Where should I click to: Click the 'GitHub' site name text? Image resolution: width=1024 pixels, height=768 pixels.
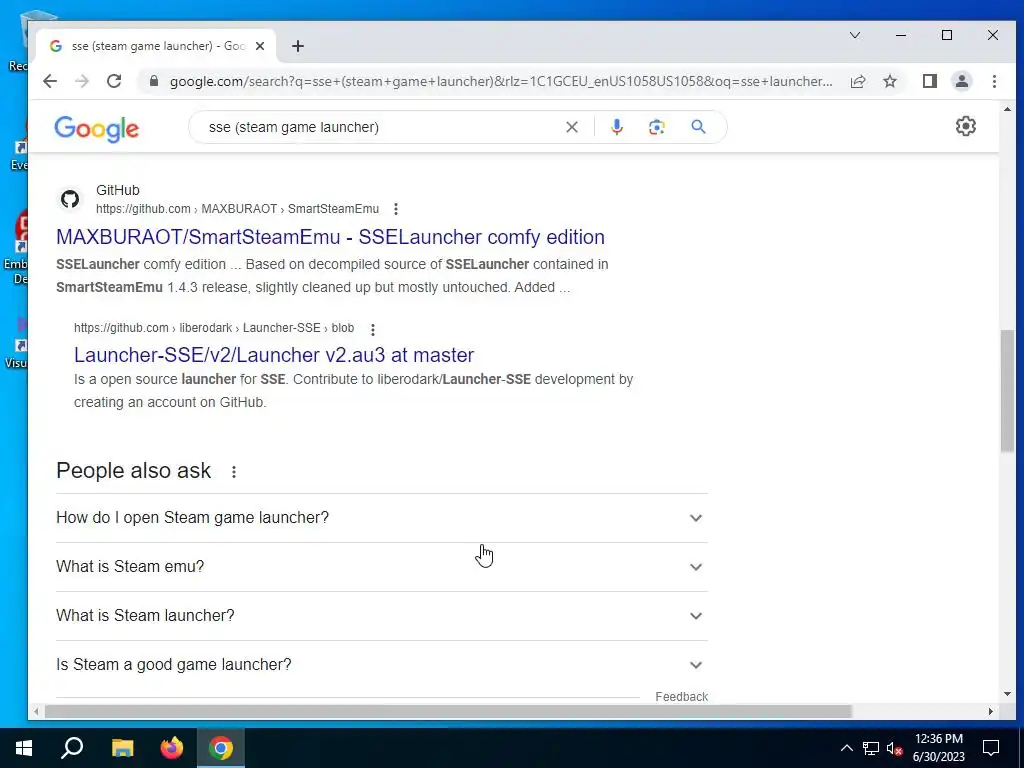coord(118,190)
